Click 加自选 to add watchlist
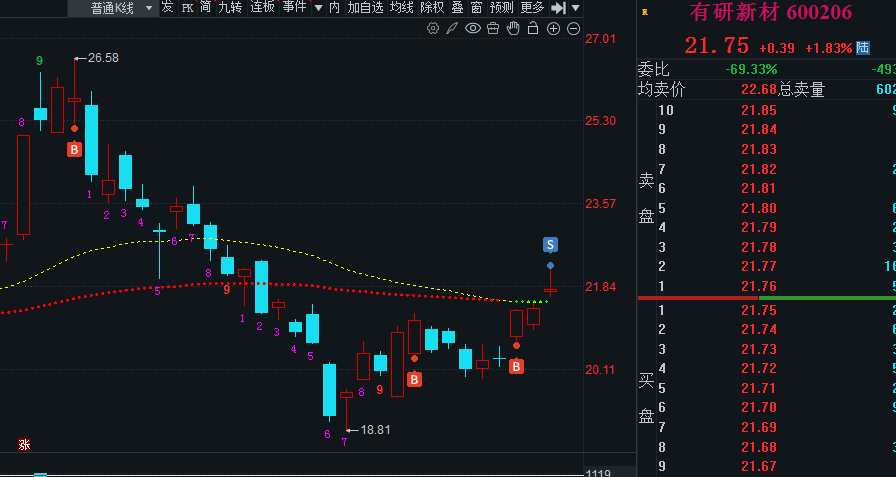 365,7
